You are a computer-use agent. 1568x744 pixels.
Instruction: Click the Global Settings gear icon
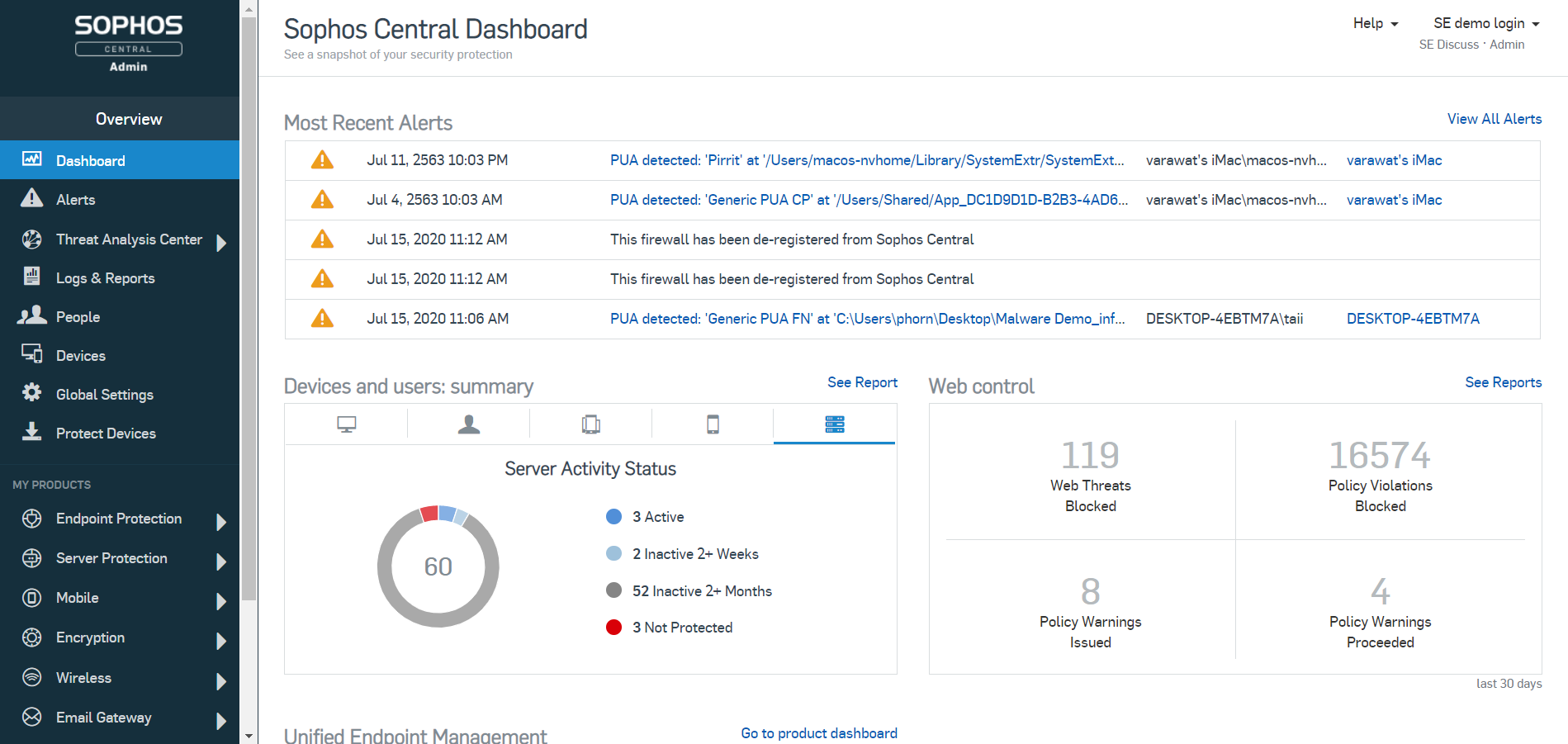(x=31, y=393)
